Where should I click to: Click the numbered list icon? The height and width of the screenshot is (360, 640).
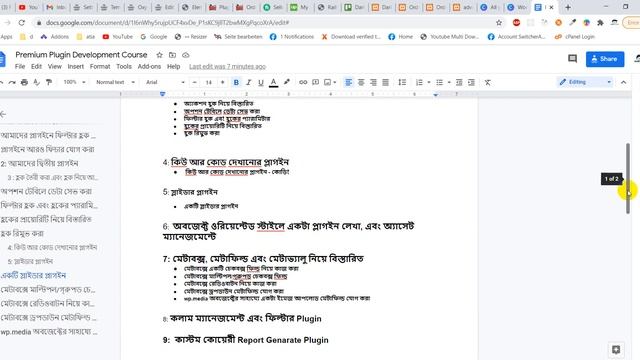pos(419,82)
